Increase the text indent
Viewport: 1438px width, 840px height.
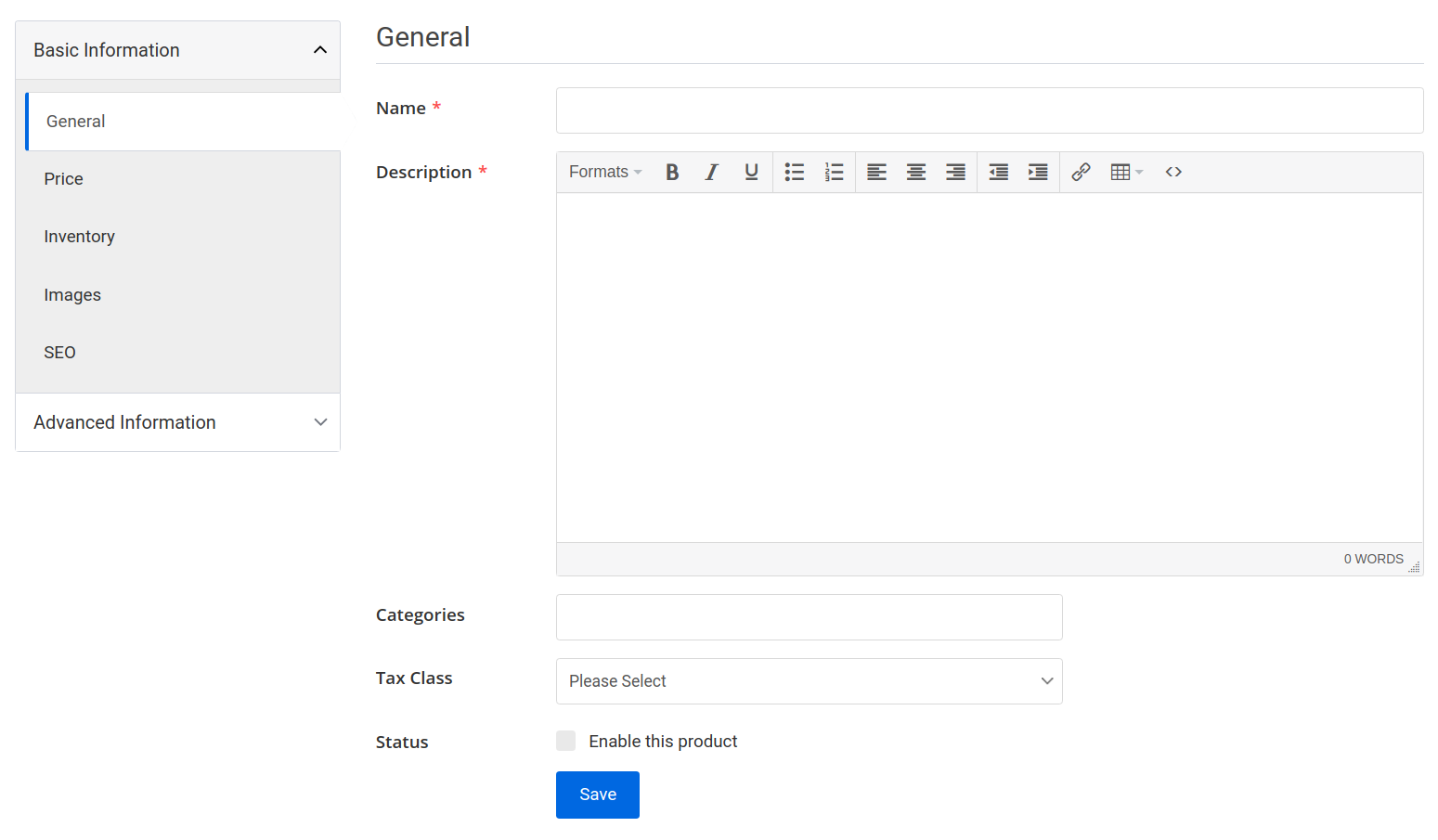coord(1037,172)
